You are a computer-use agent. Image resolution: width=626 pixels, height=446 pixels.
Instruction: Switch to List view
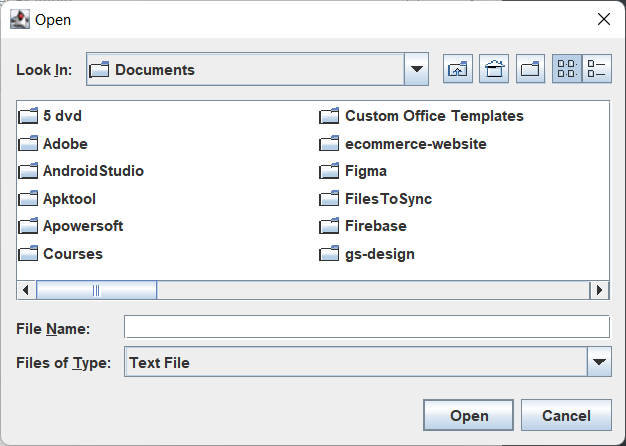(567, 69)
